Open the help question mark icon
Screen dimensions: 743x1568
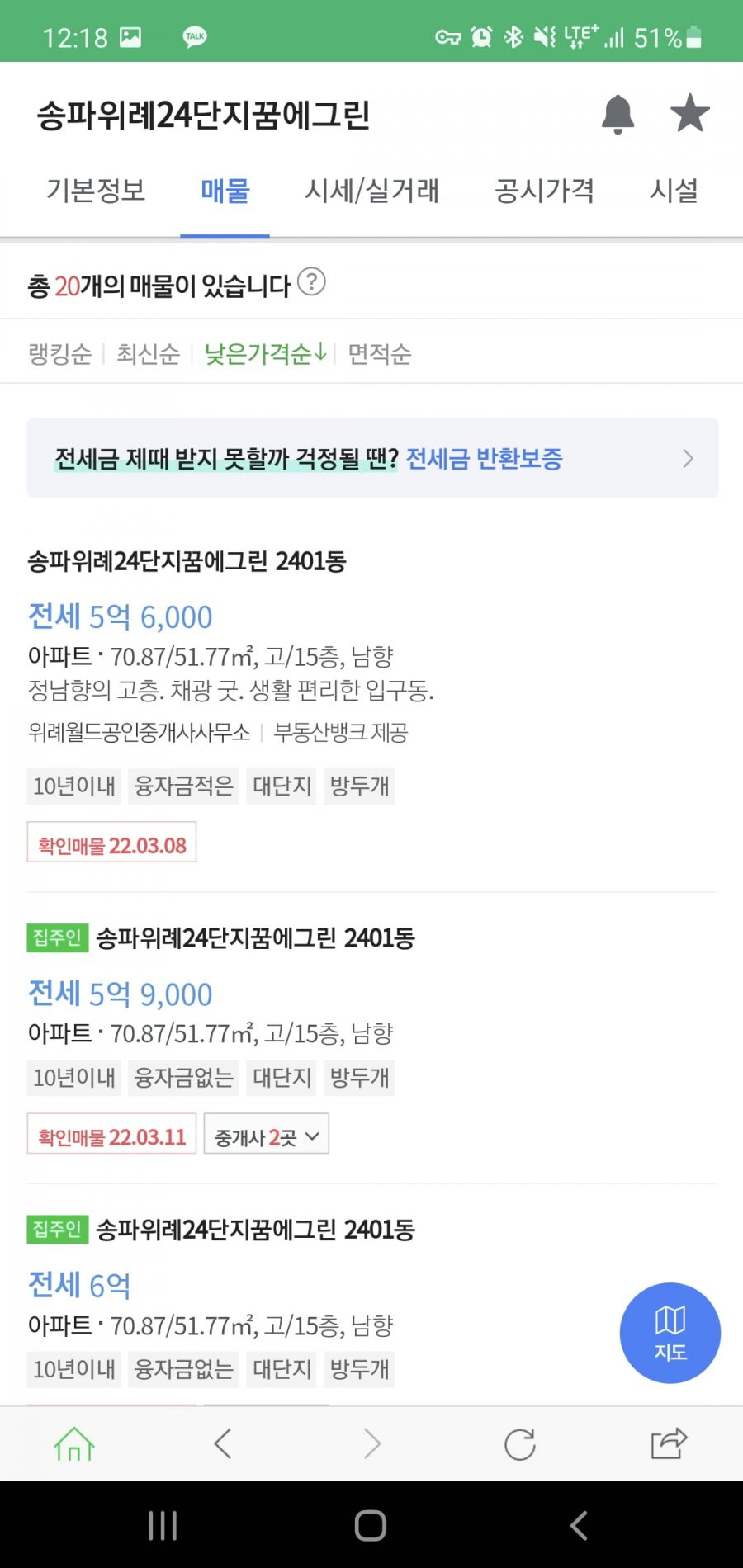pyautogui.click(x=311, y=282)
